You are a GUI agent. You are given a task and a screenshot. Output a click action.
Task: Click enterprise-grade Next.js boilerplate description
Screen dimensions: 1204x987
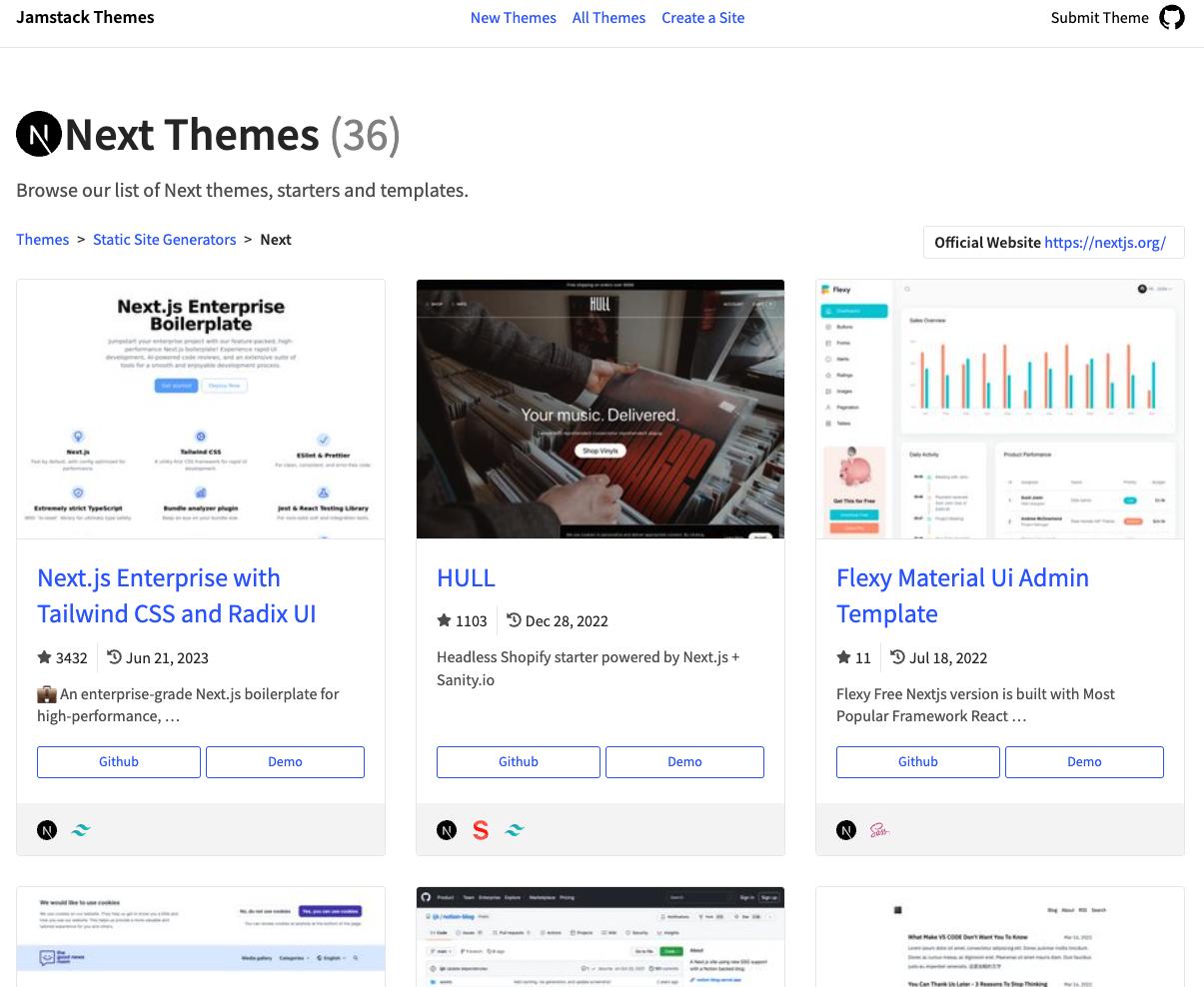(x=188, y=704)
